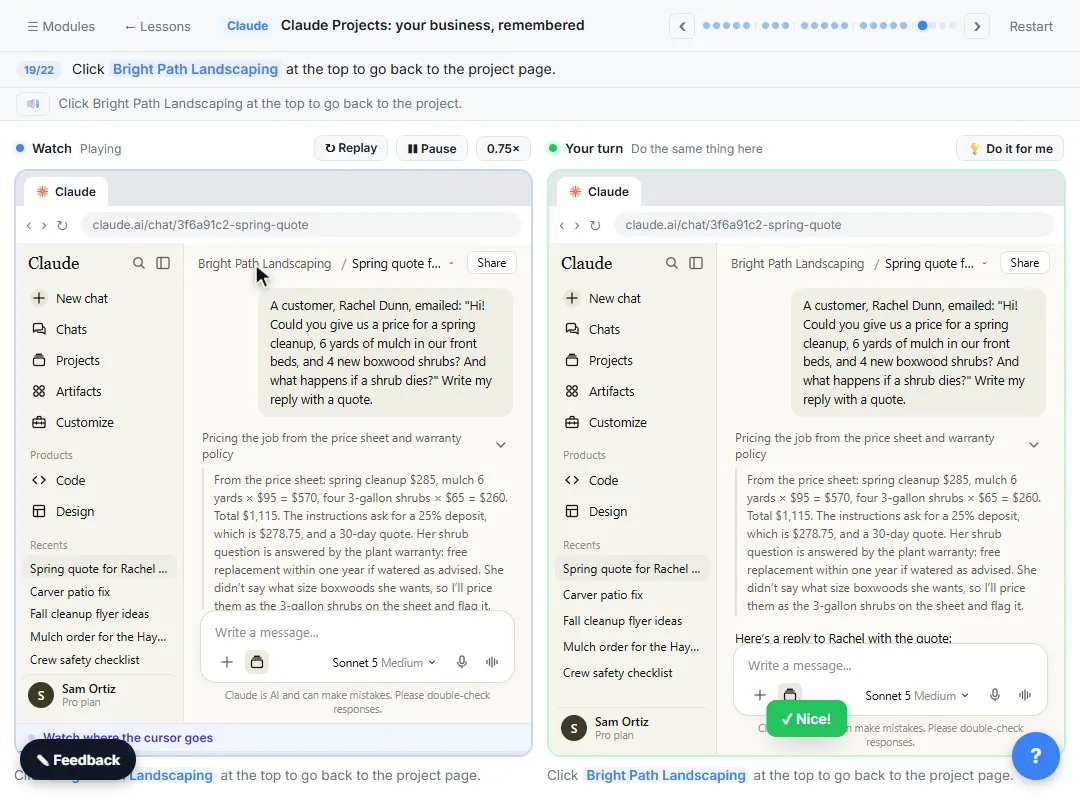Click the project briefcase icon in the left message box
Screen dimensions: 1080x800
pos(257,662)
